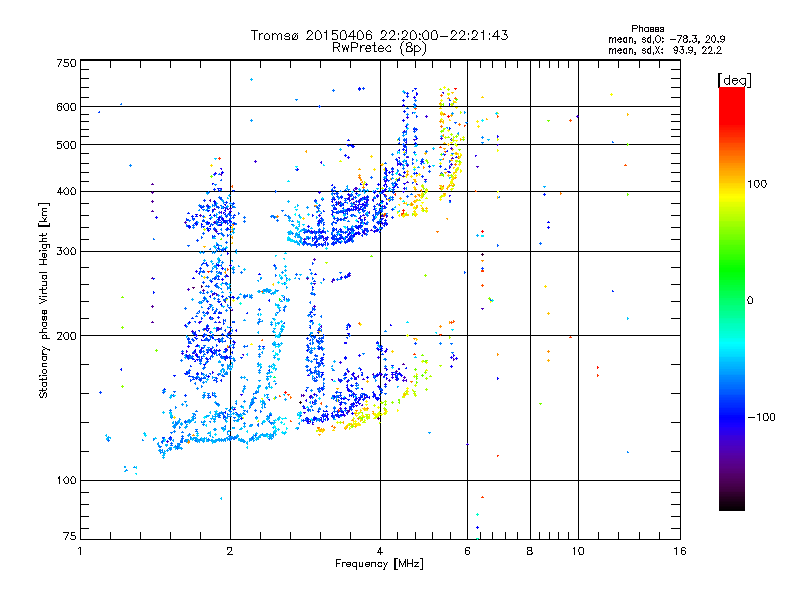Click the x-axis tick label '1'
The image size is (800, 600).
click(x=80, y=551)
